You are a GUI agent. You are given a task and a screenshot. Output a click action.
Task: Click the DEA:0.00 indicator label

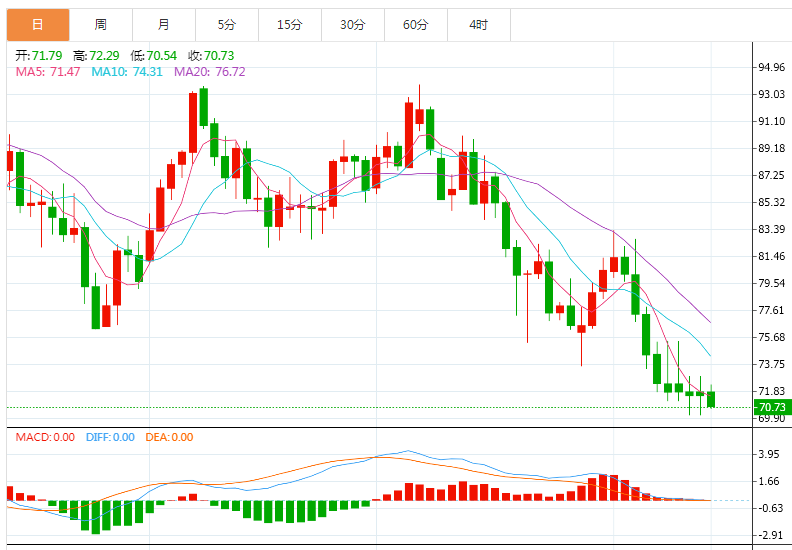pos(169,437)
